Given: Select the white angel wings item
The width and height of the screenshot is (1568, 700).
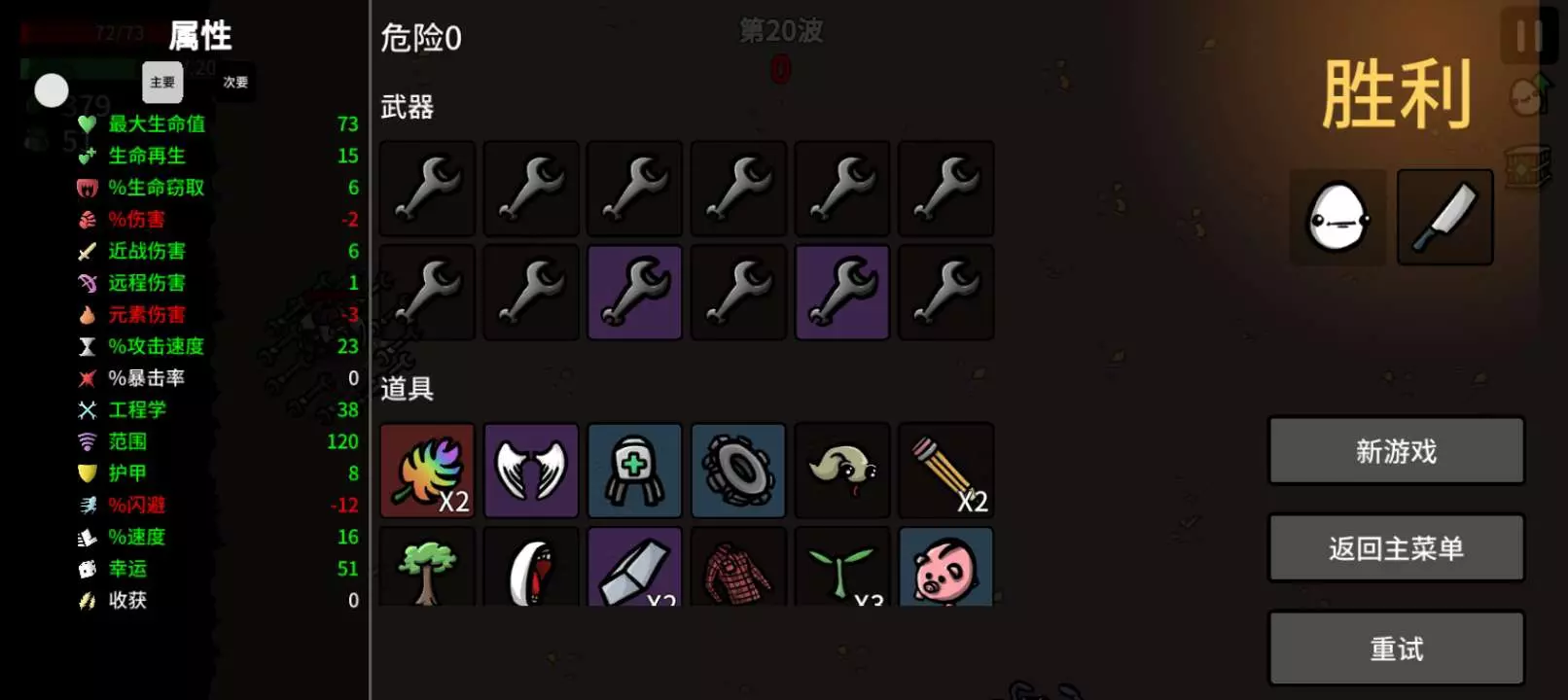Looking at the screenshot, I should click(x=531, y=471).
